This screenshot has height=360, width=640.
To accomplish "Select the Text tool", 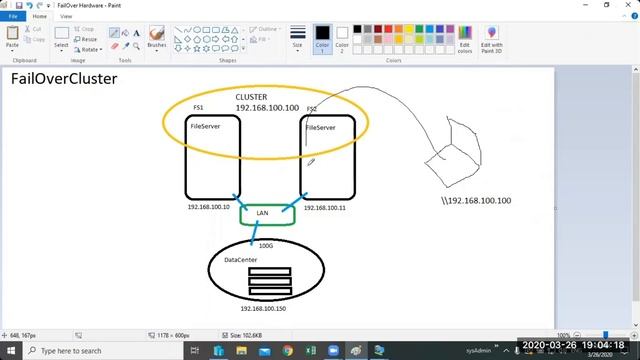I will 136,33.
